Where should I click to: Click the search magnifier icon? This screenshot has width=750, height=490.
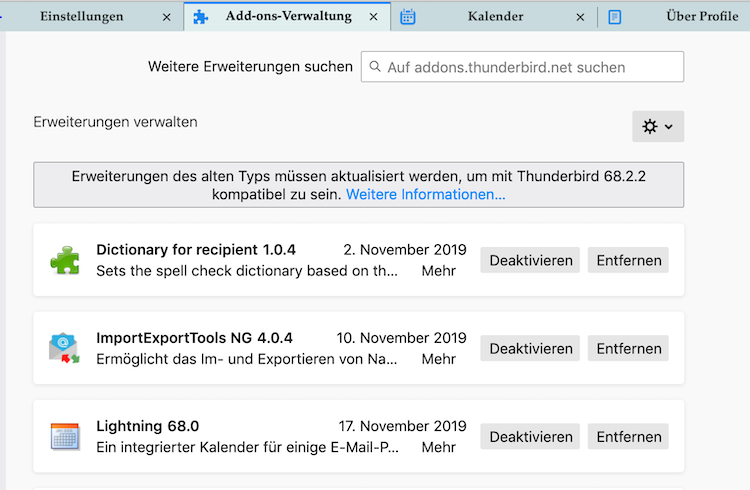point(375,67)
